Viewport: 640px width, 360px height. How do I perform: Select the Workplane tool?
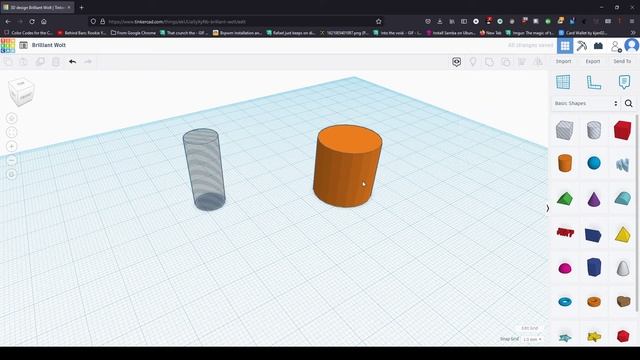[x=563, y=82]
